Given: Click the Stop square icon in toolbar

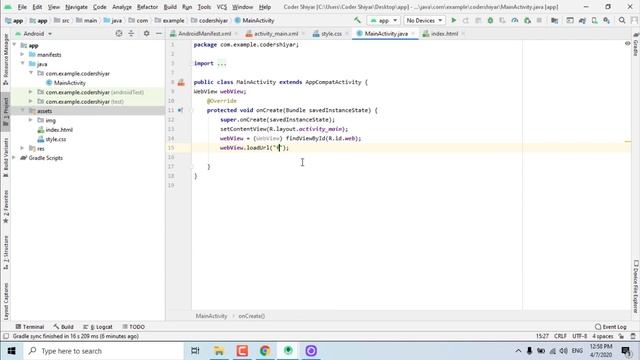Looking at the screenshot, I should pos(539,20).
